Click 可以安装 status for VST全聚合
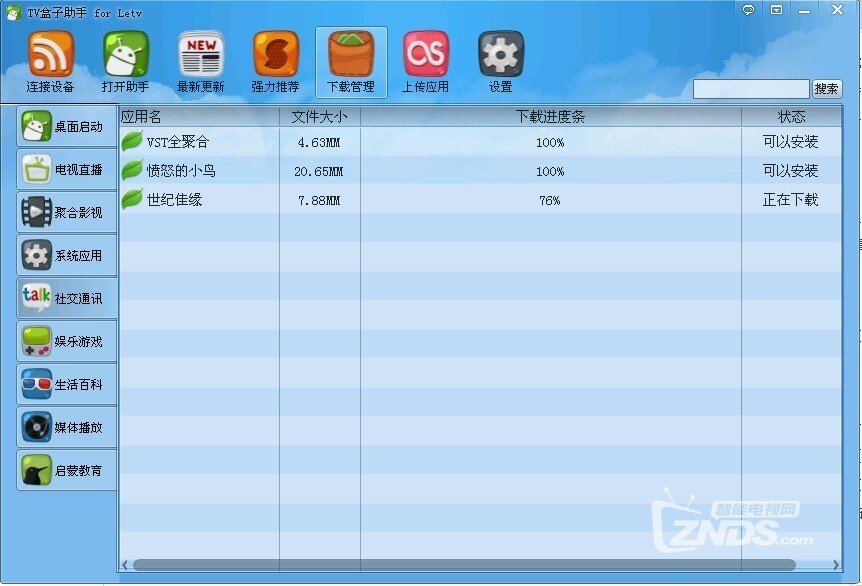 coord(791,142)
